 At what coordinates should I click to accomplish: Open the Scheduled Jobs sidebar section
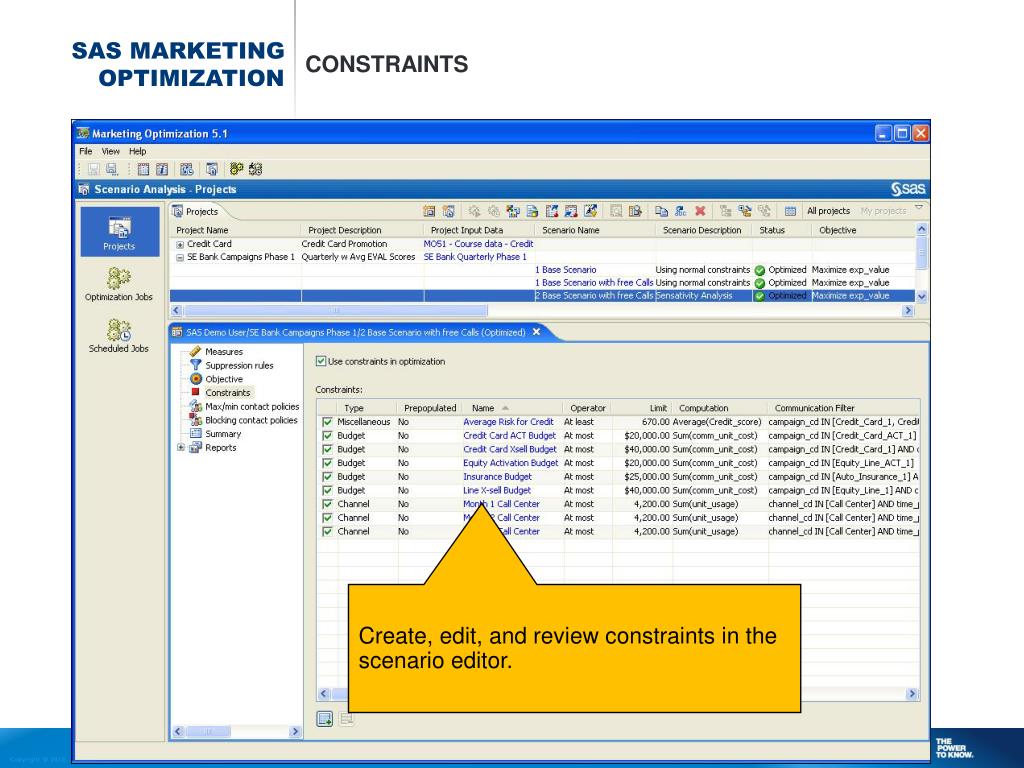119,335
